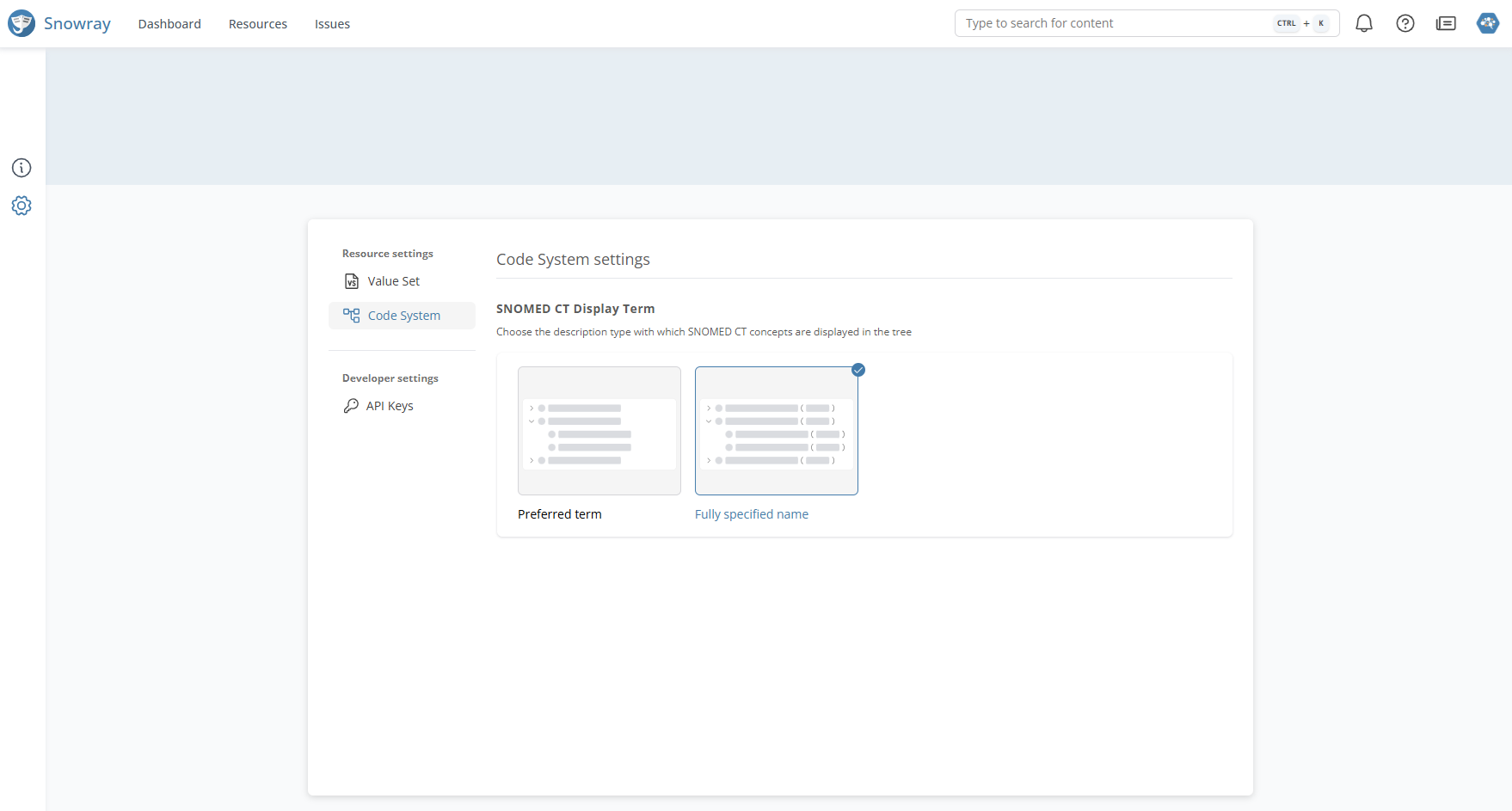Click the Preferred term label
This screenshot has width=1512, height=811.
click(560, 514)
